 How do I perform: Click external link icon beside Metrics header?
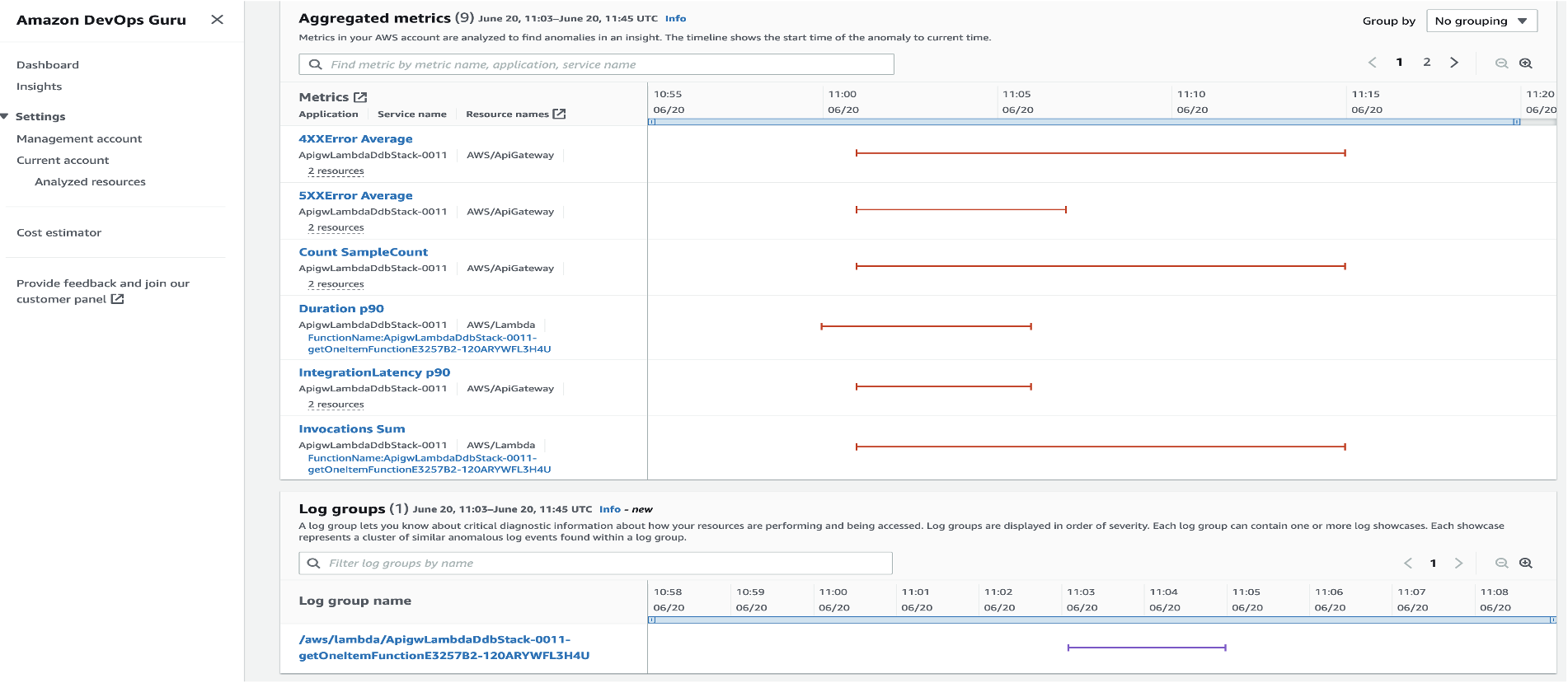(x=360, y=97)
